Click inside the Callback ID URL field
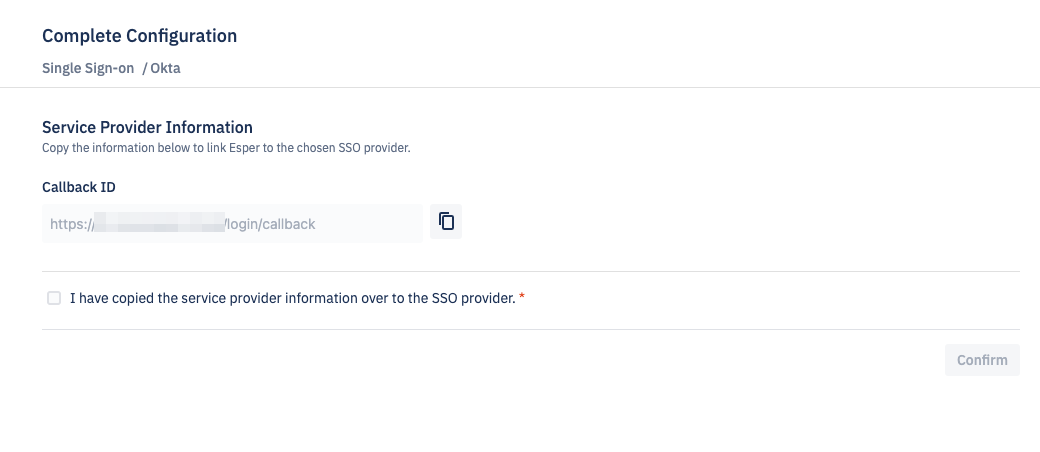The image size is (1040, 452). (x=232, y=224)
